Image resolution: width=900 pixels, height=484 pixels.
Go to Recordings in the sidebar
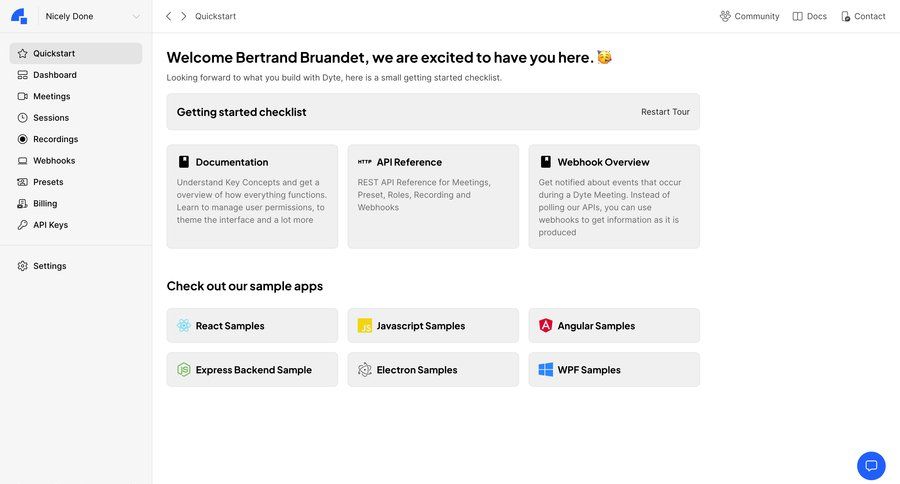(56, 139)
